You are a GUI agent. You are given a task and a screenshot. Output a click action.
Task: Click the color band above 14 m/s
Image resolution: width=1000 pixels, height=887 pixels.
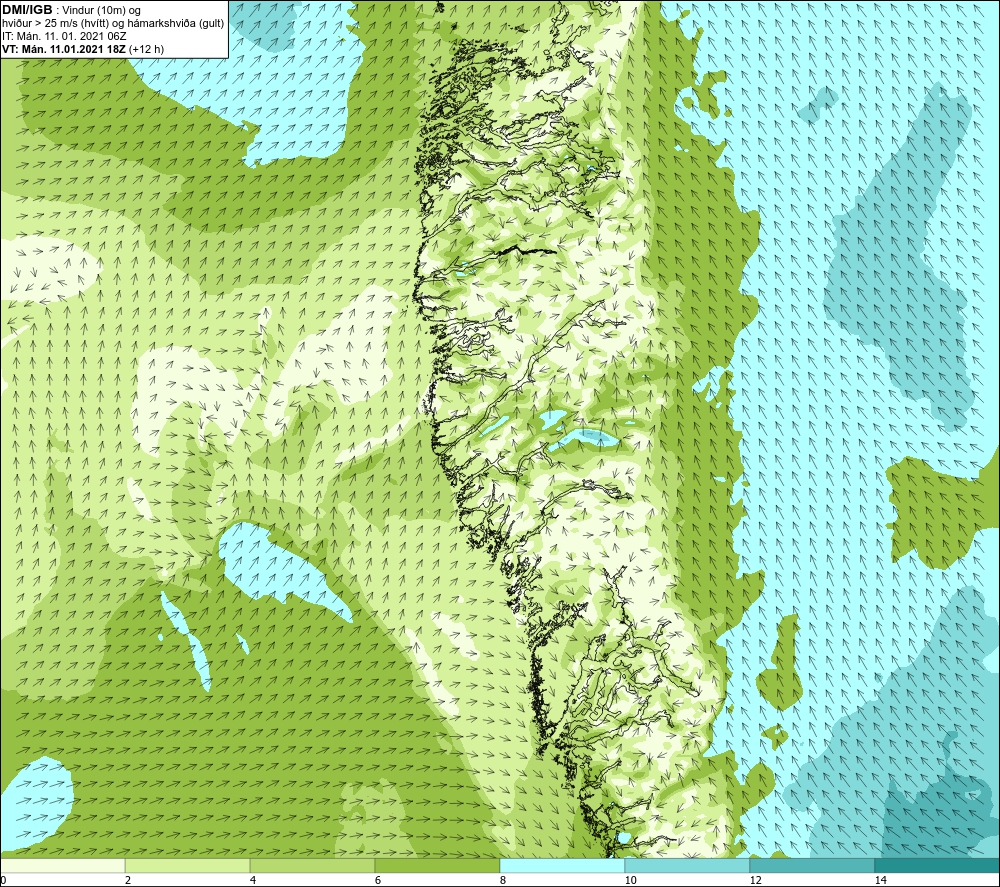tap(938, 866)
